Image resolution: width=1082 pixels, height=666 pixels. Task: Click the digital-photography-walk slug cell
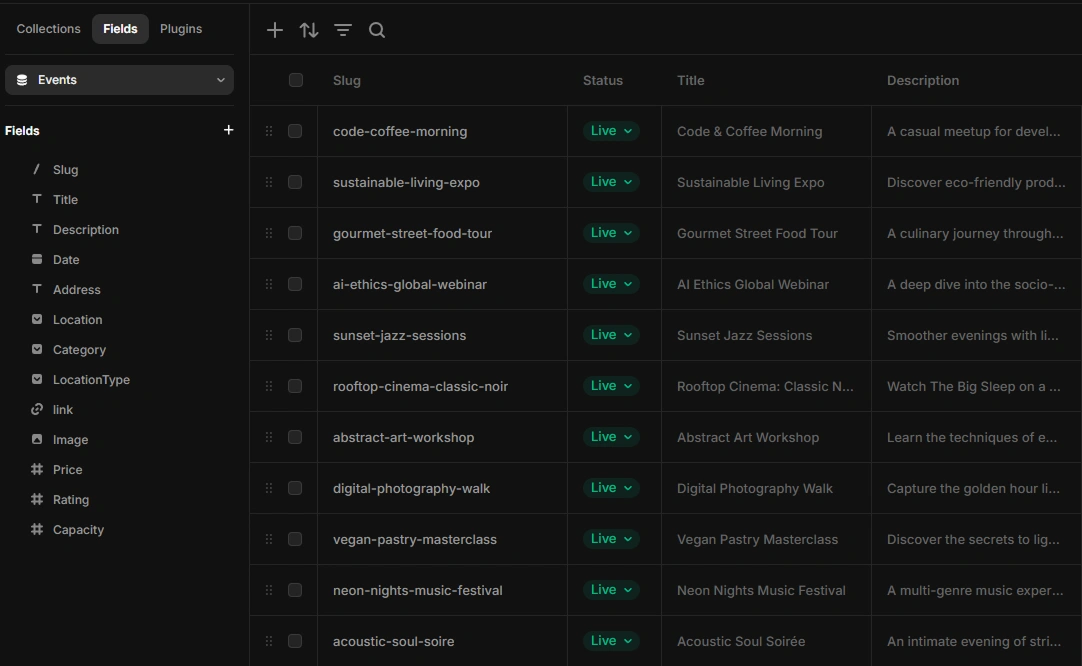(442, 488)
